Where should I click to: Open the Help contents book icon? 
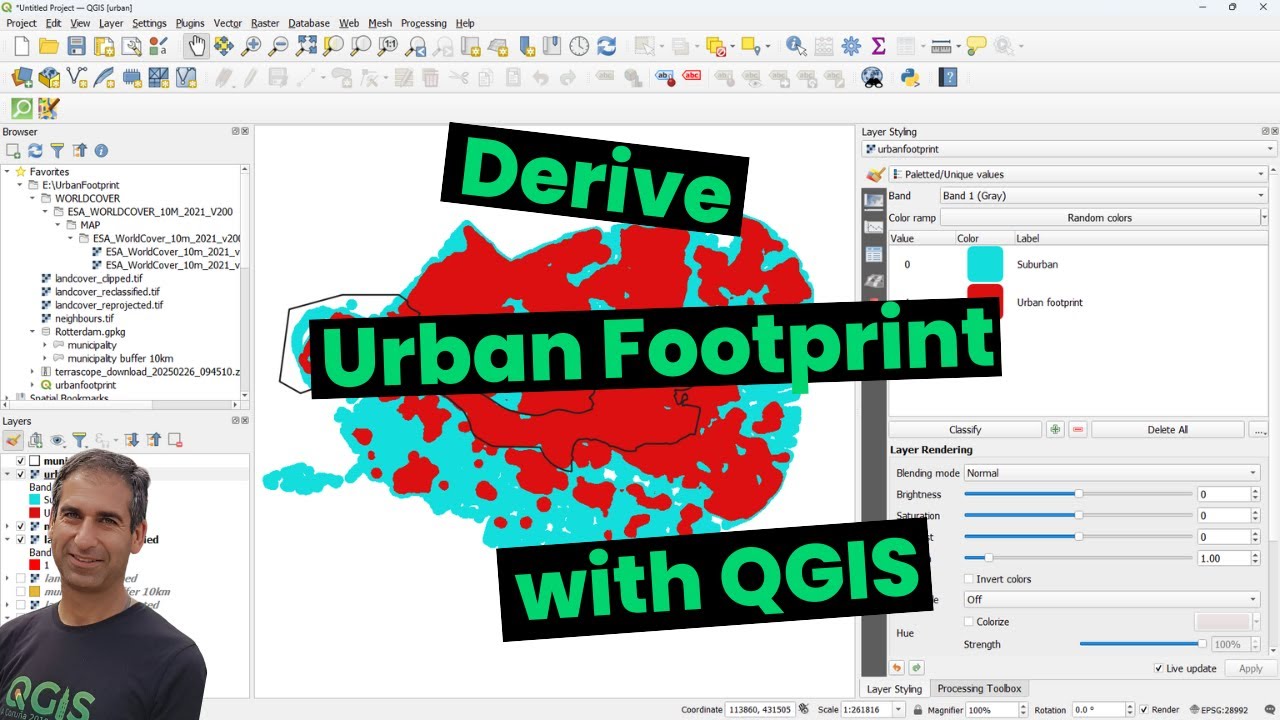(949, 77)
